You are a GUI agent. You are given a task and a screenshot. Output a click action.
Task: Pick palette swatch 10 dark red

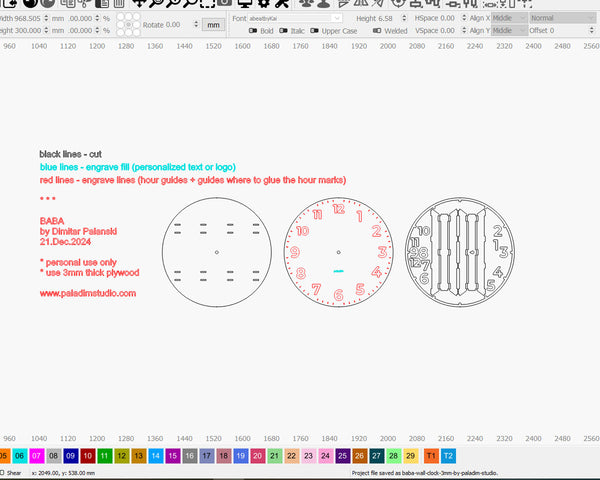pyautogui.click(x=88, y=456)
